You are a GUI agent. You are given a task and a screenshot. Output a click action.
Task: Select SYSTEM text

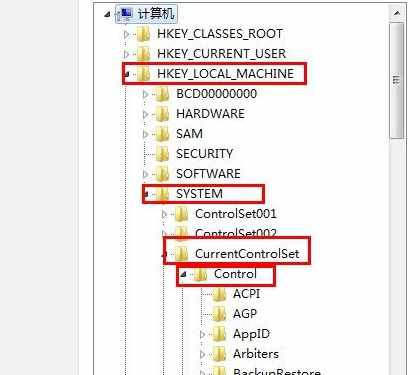[199, 194]
